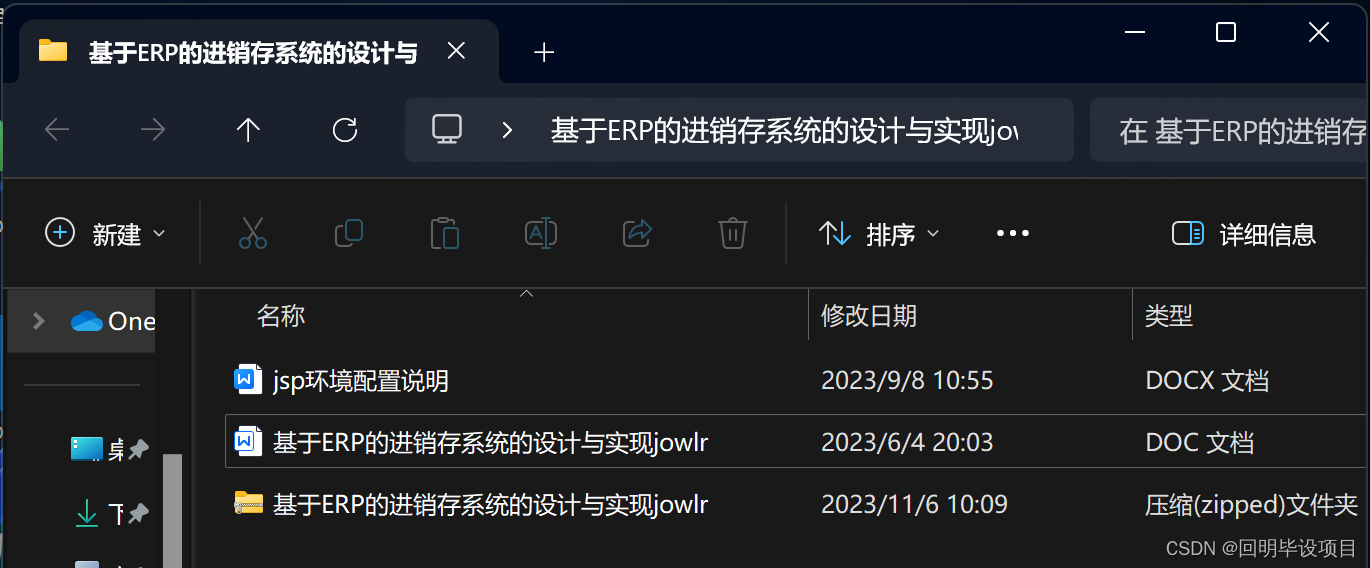
Task: Open the 排序 sort dropdown
Action: pyautogui.click(x=879, y=234)
